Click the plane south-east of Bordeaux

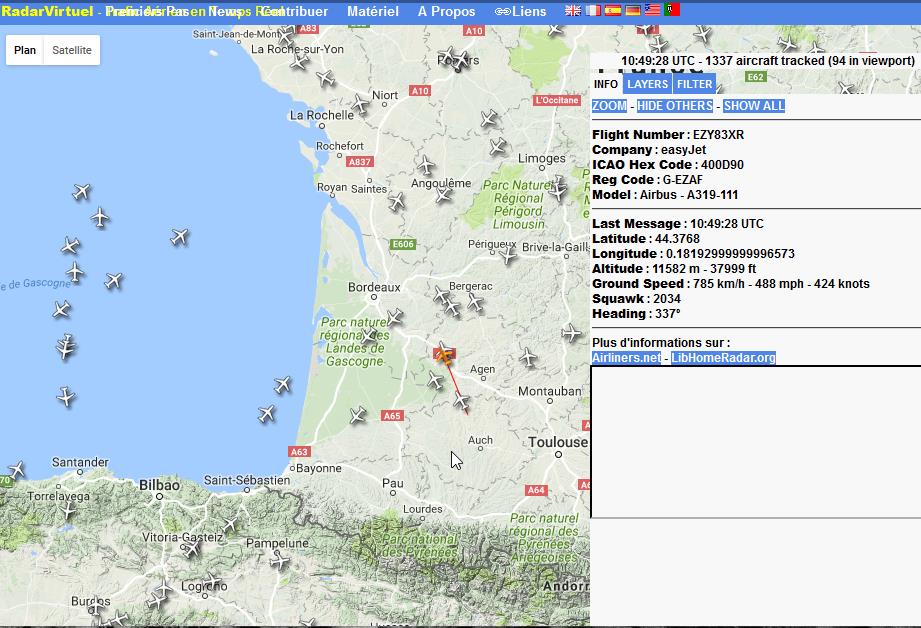395,317
